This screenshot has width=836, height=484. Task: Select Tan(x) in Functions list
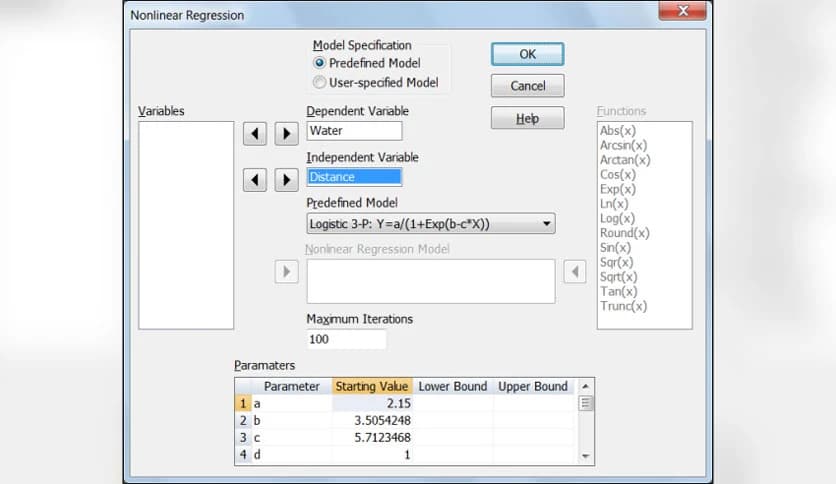tap(618, 292)
